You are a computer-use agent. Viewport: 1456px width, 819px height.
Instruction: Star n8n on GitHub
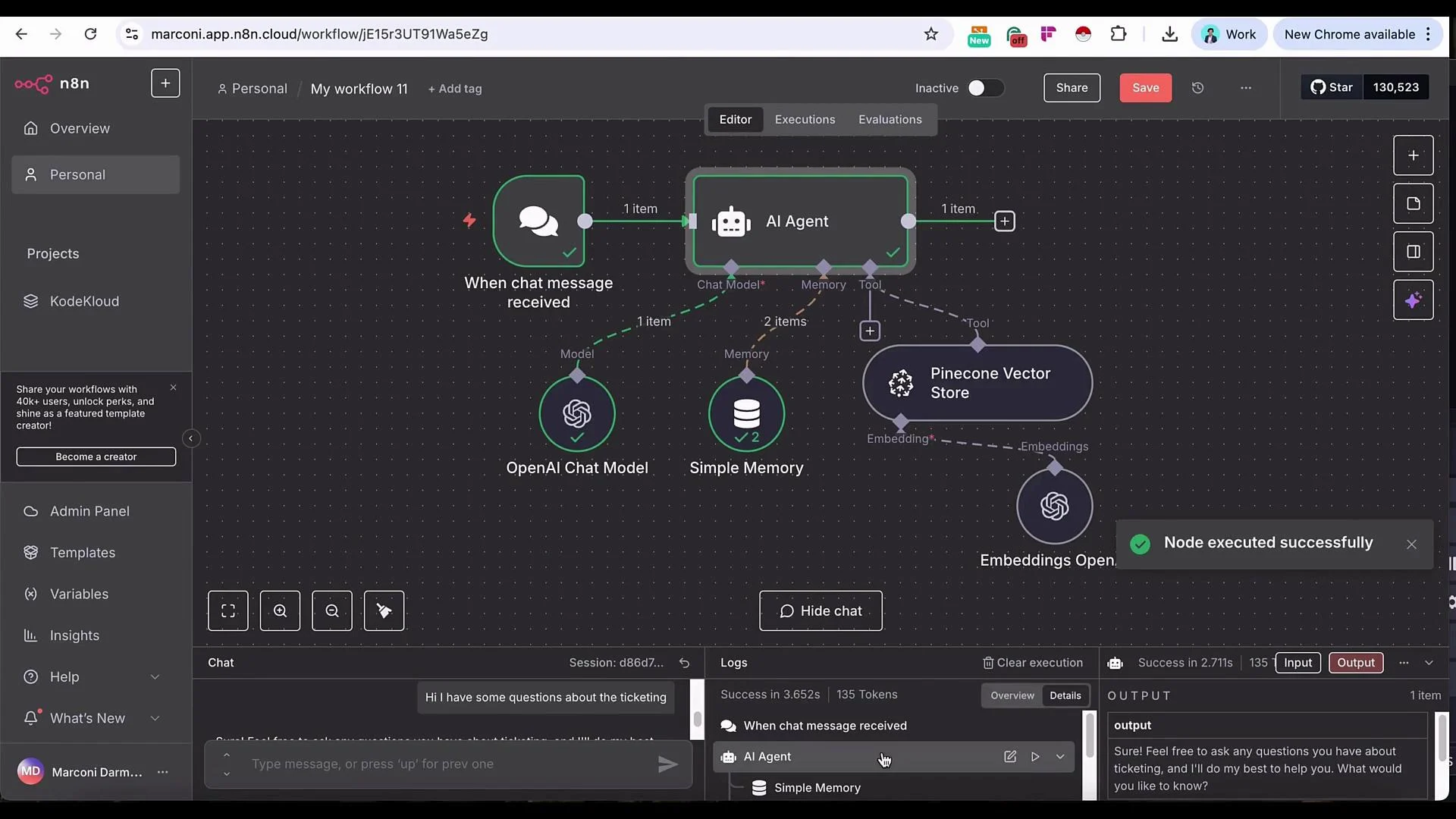(x=1332, y=87)
